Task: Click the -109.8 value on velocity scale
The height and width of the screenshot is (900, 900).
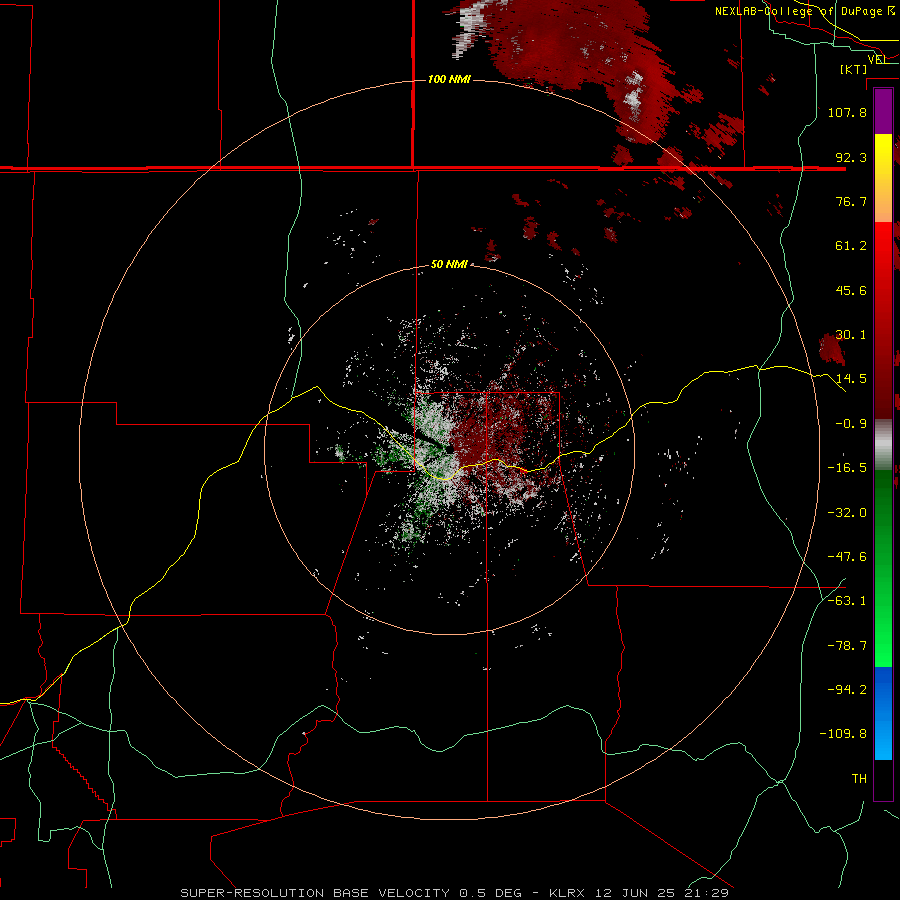Action: coord(844,734)
